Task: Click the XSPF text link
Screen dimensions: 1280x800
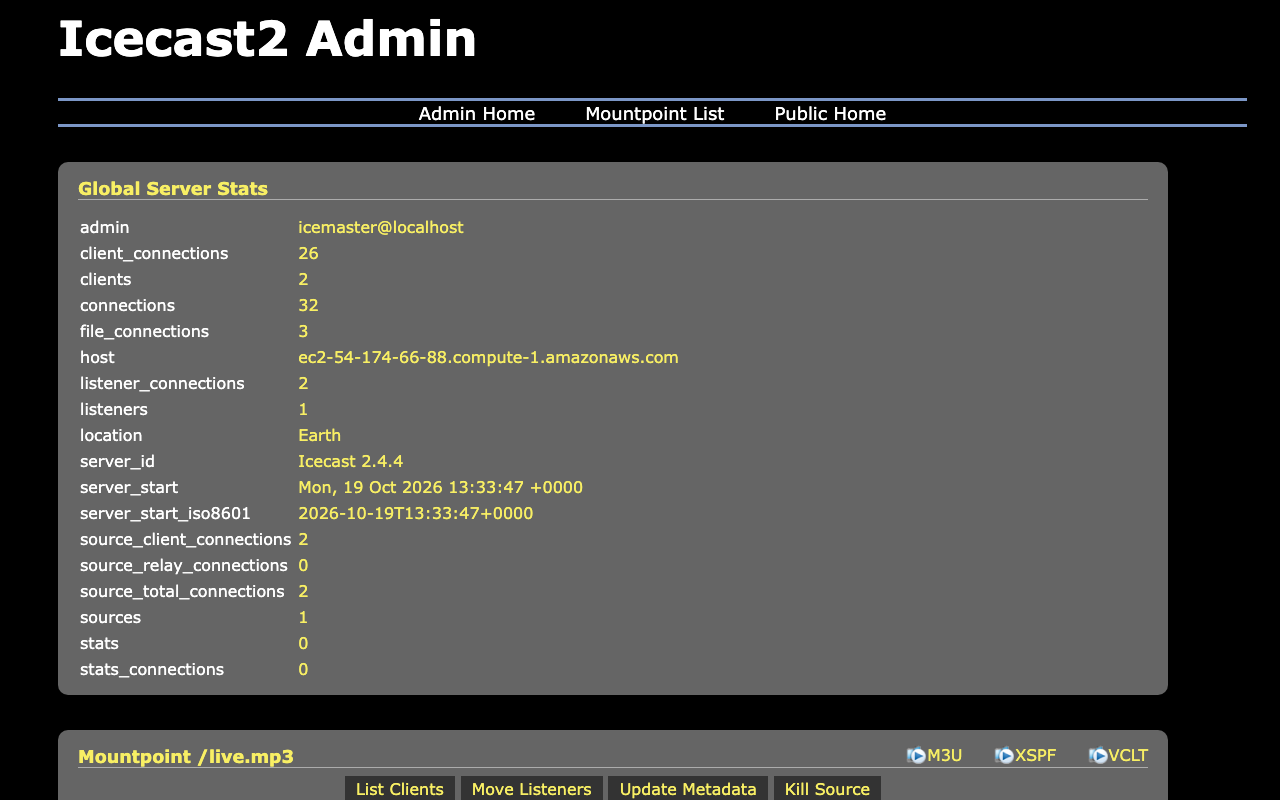Action: click(1036, 756)
